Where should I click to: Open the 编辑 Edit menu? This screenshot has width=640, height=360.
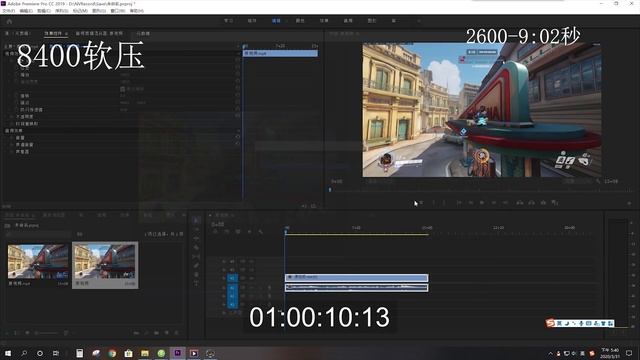(x=26, y=11)
